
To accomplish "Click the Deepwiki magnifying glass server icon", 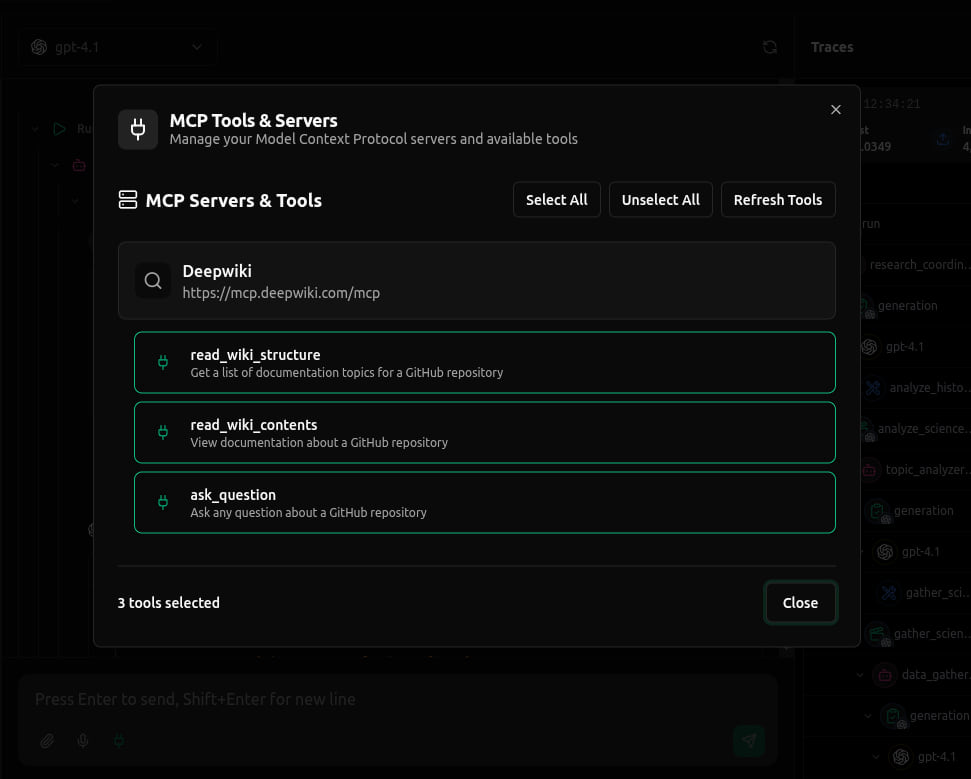I will coord(153,280).
